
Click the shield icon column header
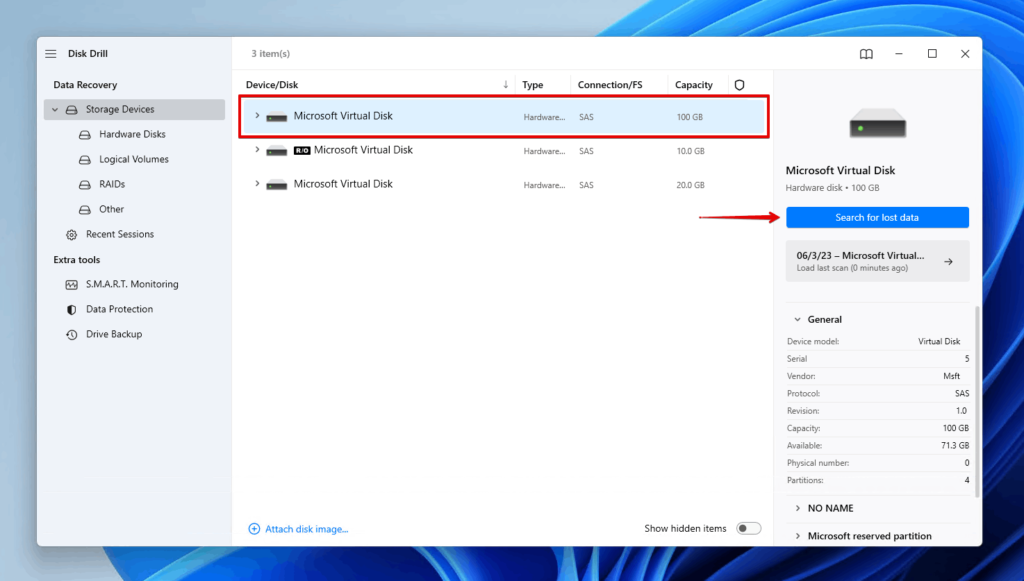click(740, 84)
